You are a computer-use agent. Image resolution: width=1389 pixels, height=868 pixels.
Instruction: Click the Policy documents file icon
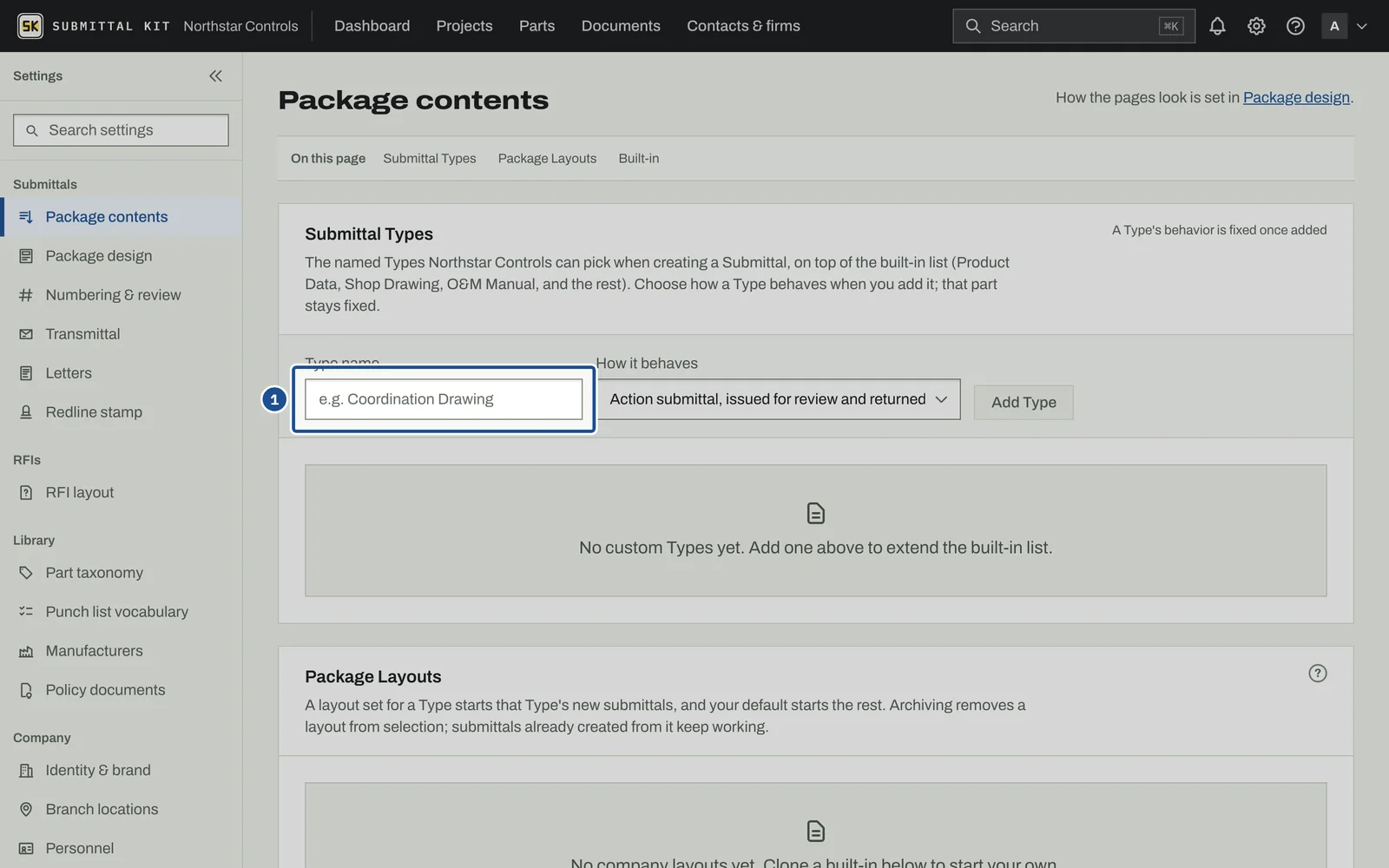click(26, 690)
